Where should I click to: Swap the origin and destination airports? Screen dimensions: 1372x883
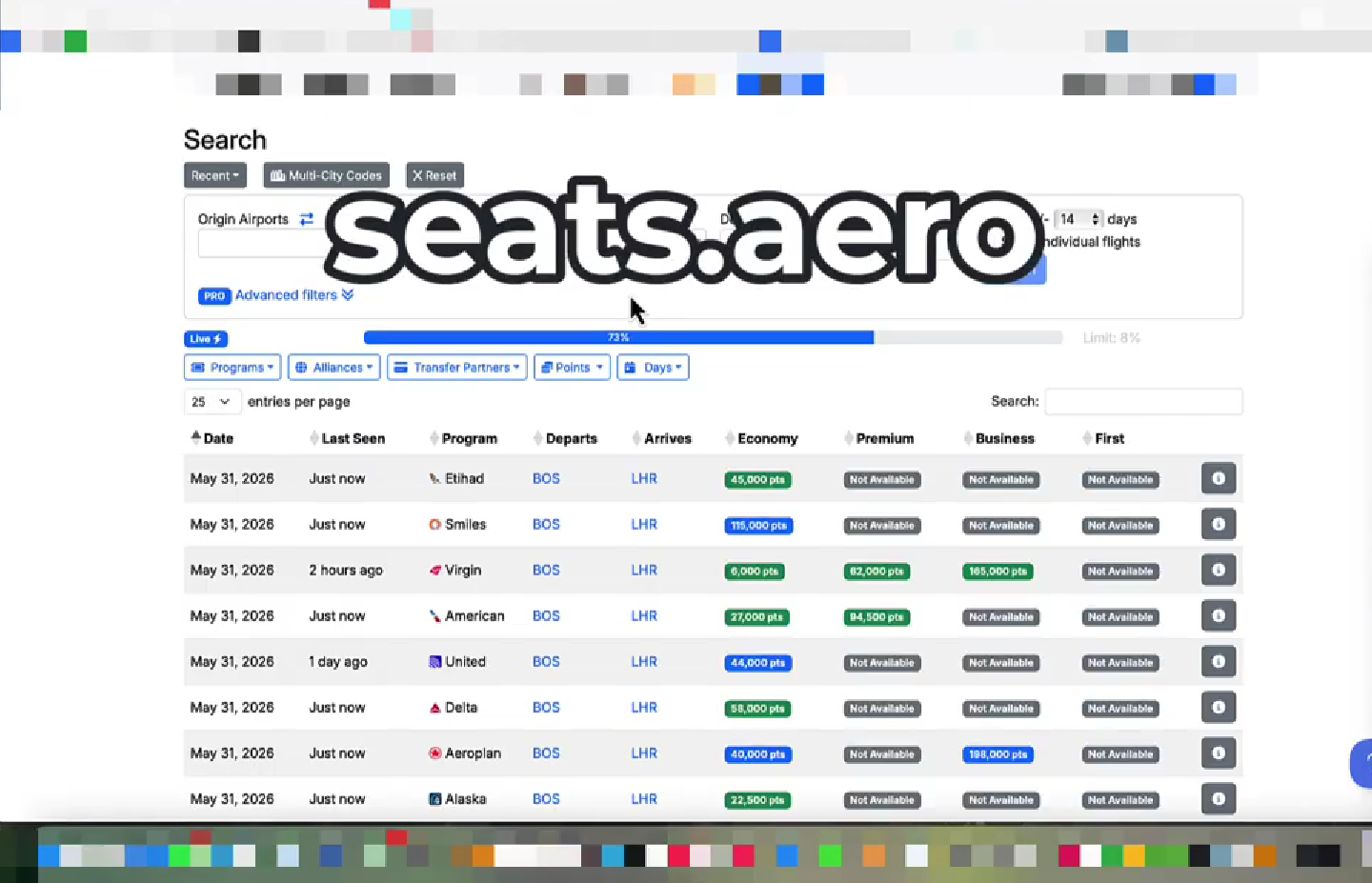pyautogui.click(x=307, y=219)
